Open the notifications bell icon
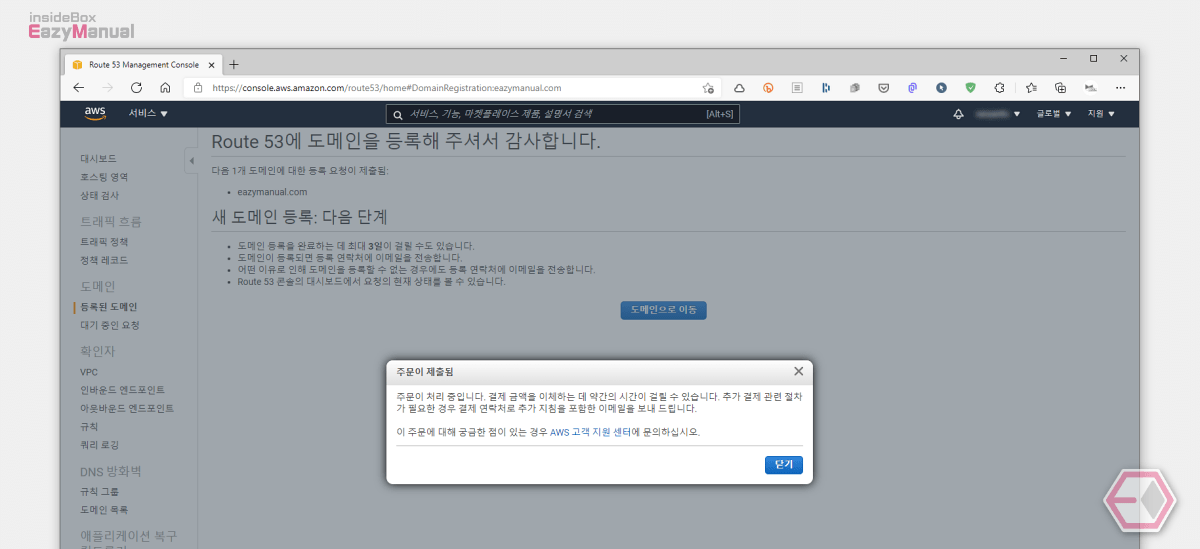1200x549 pixels. 959,114
